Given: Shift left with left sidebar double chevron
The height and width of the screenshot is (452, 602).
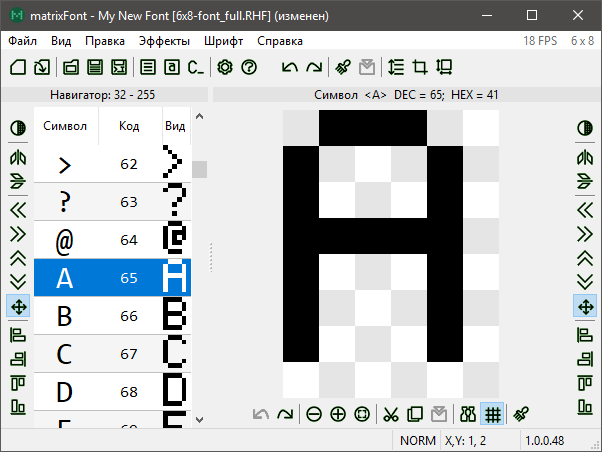Looking at the screenshot, I should (18, 210).
